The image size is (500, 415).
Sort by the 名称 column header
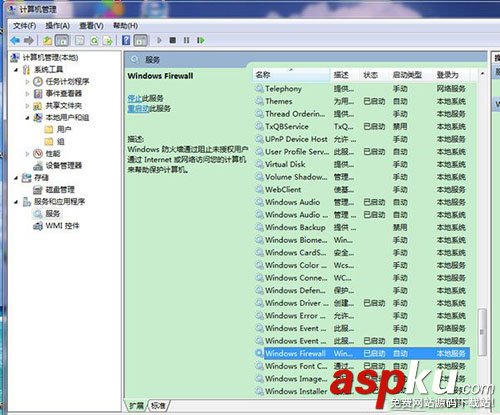pyautogui.click(x=291, y=75)
